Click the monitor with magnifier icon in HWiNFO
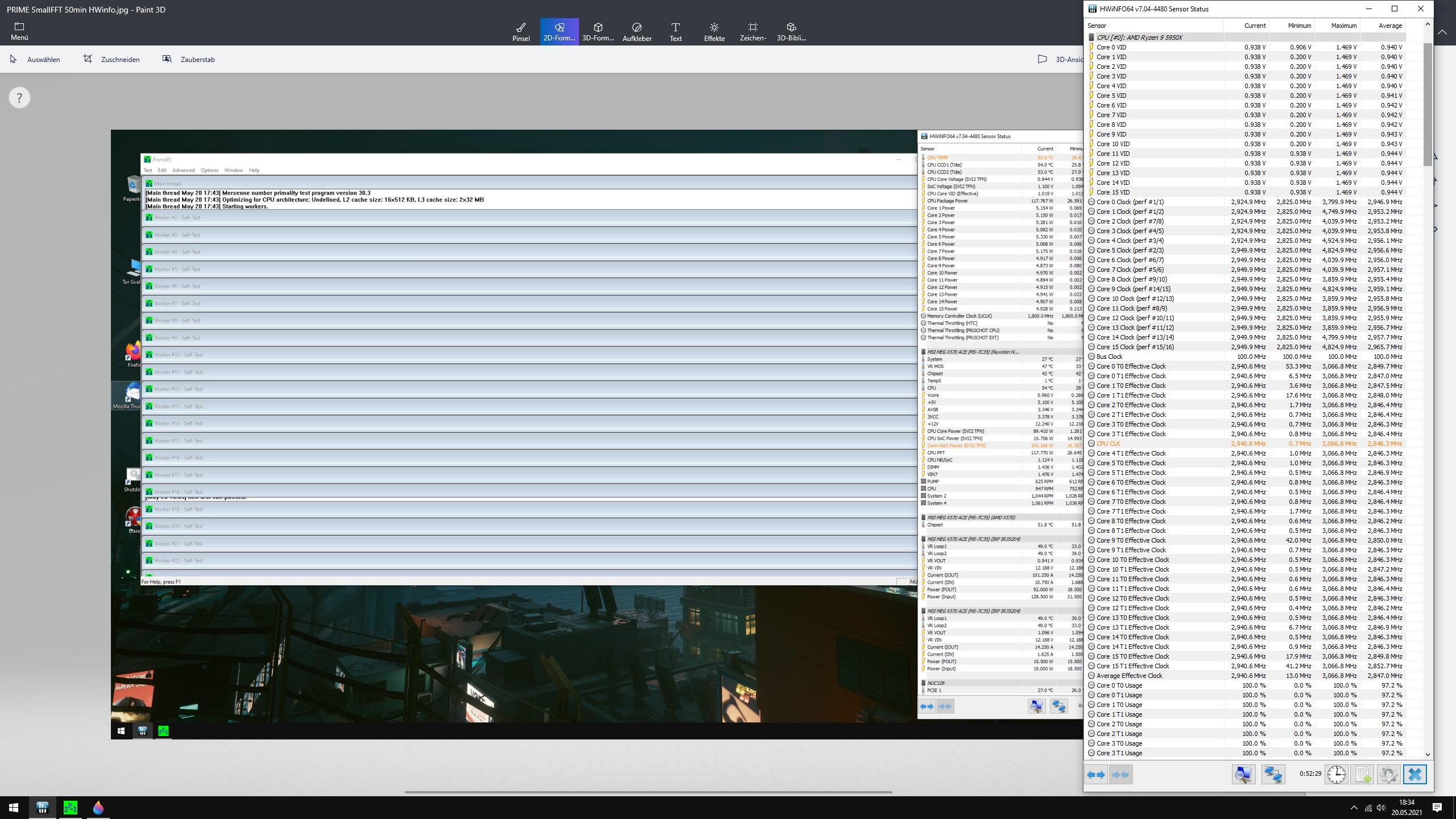Viewport: 1456px width, 819px height. point(1243,775)
